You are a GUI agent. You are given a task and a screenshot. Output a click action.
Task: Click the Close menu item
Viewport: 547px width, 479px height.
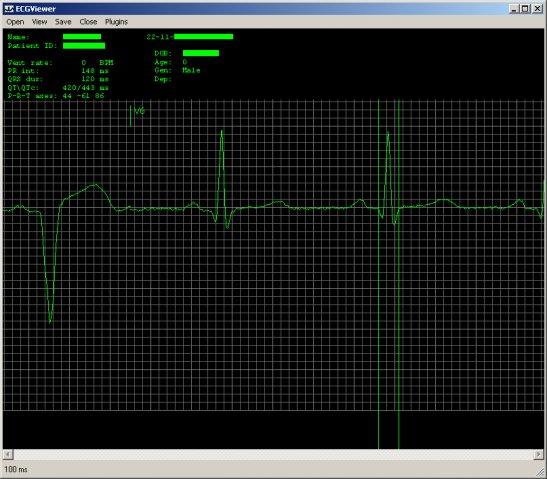coord(88,22)
